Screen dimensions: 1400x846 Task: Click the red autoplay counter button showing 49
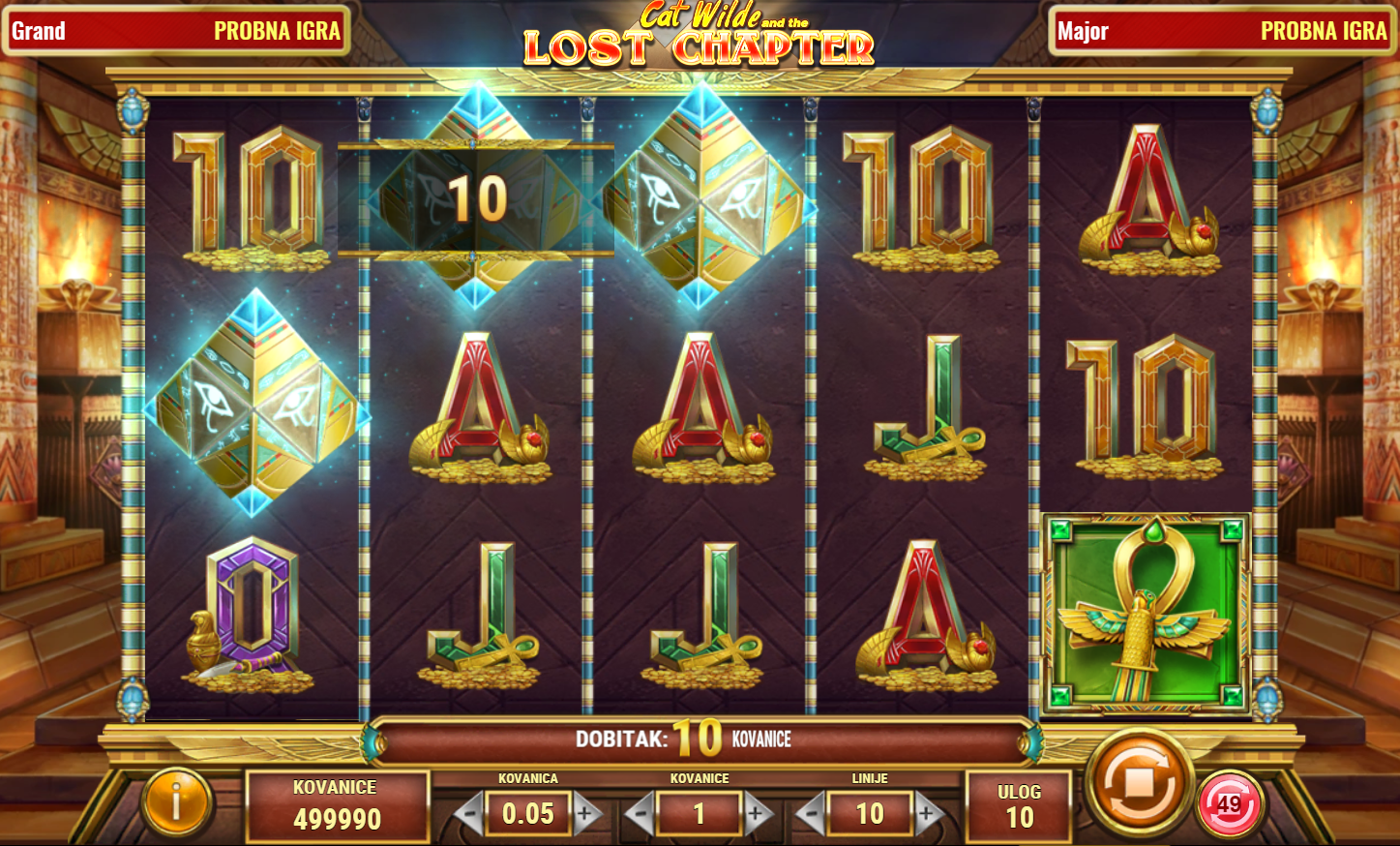click(1229, 803)
